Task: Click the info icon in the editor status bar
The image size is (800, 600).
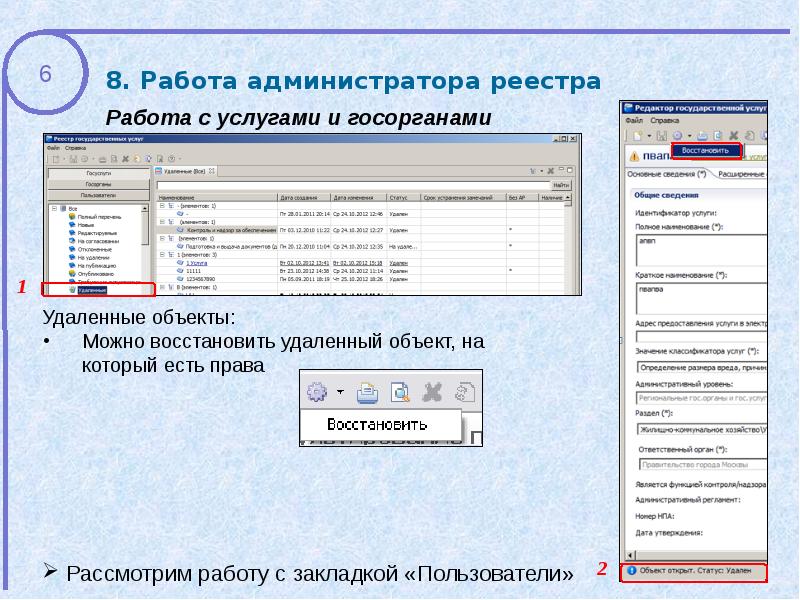Action: click(632, 572)
